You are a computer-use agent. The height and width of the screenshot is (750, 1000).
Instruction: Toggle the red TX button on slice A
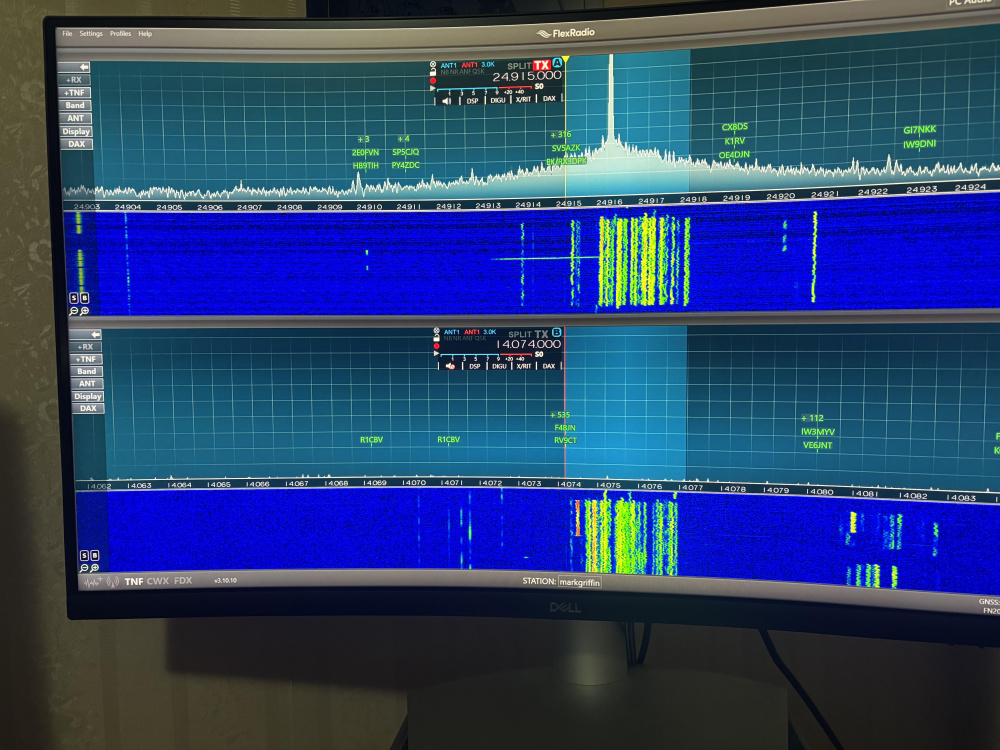pos(542,65)
